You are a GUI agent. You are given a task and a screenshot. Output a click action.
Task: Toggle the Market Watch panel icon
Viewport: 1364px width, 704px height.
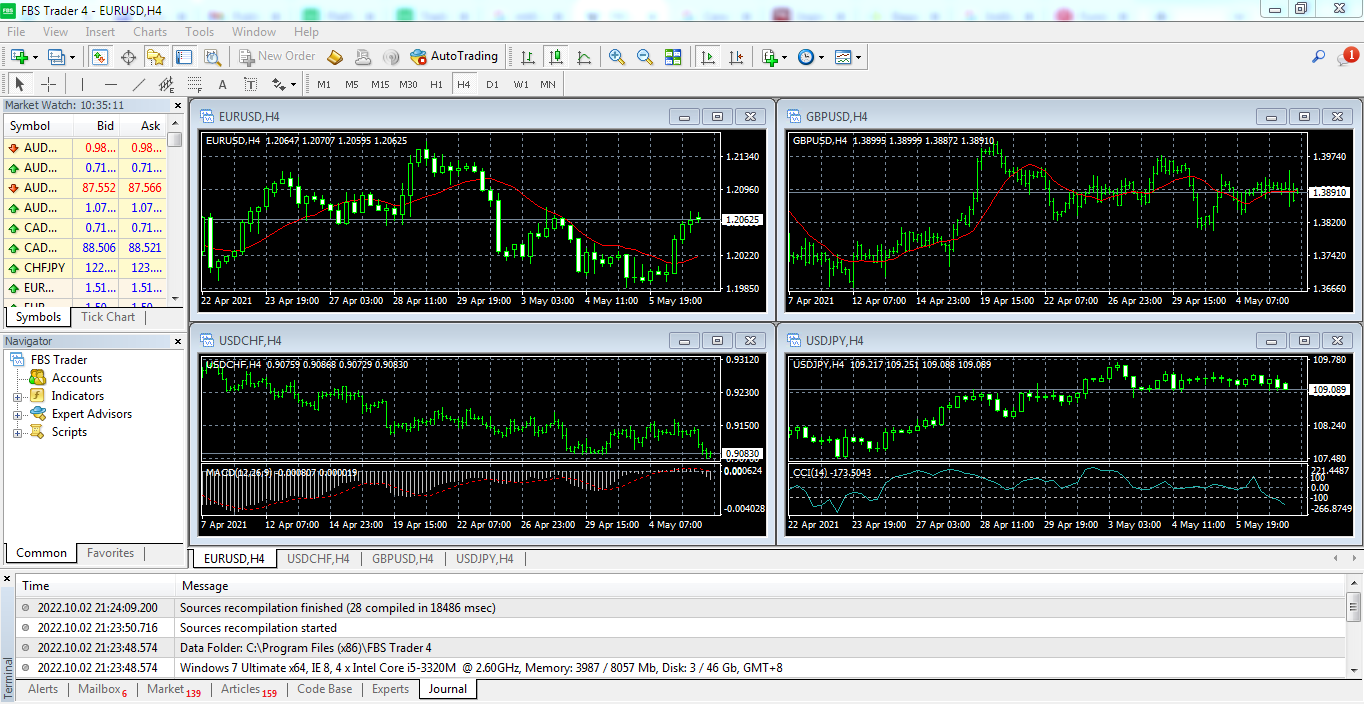[100, 57]
